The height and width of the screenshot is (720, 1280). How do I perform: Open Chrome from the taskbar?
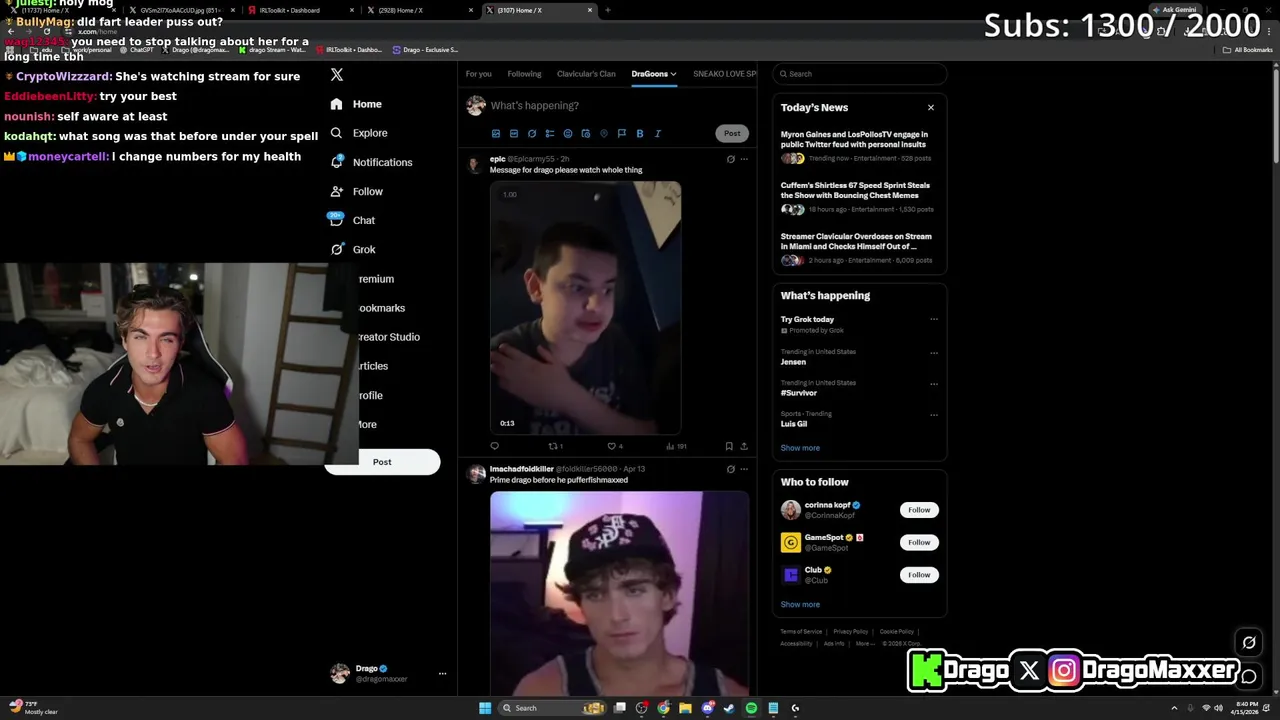[x=664, y=708]
